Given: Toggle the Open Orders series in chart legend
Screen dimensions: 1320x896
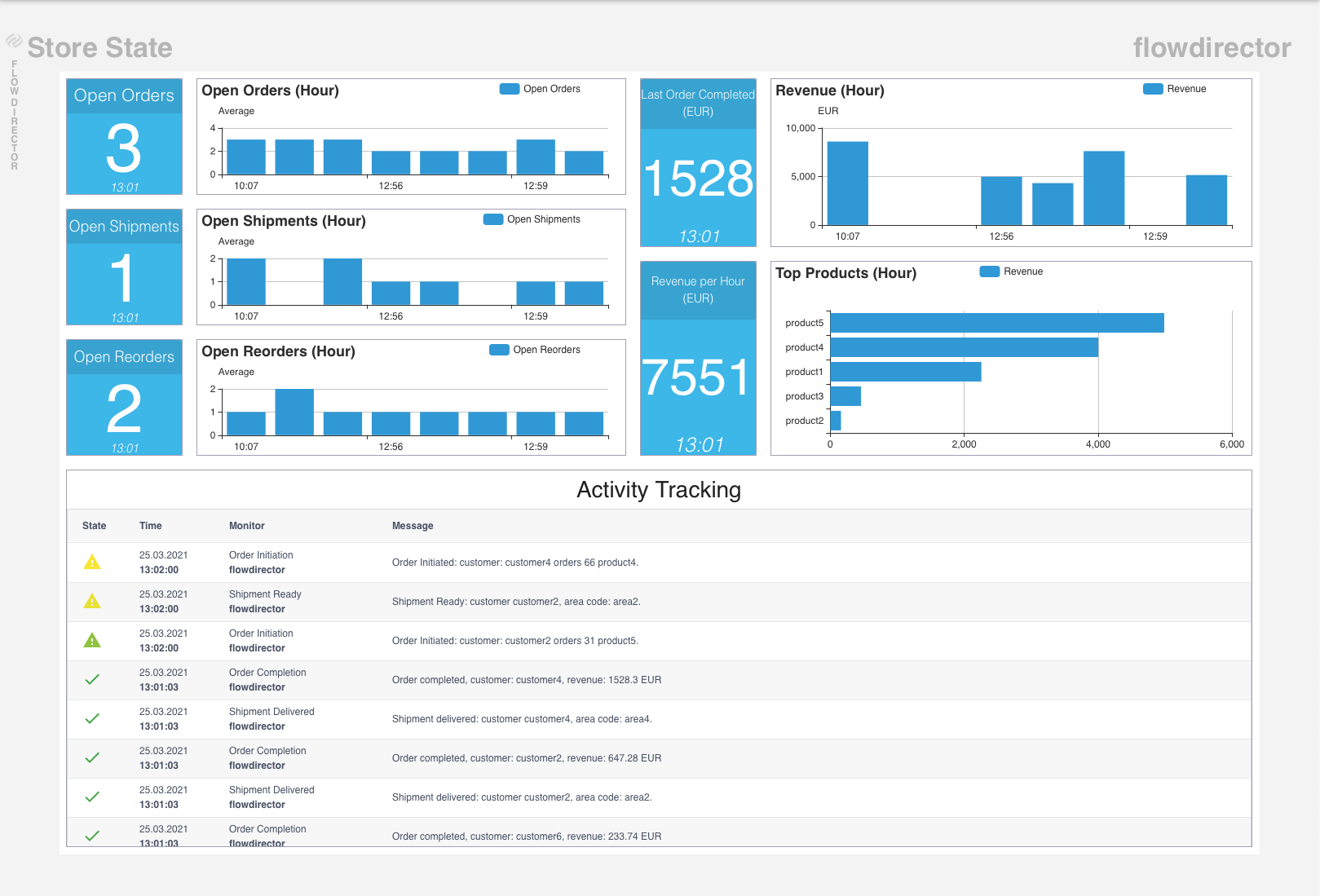Looking at the screenshot, I should (x=550, y=89).
